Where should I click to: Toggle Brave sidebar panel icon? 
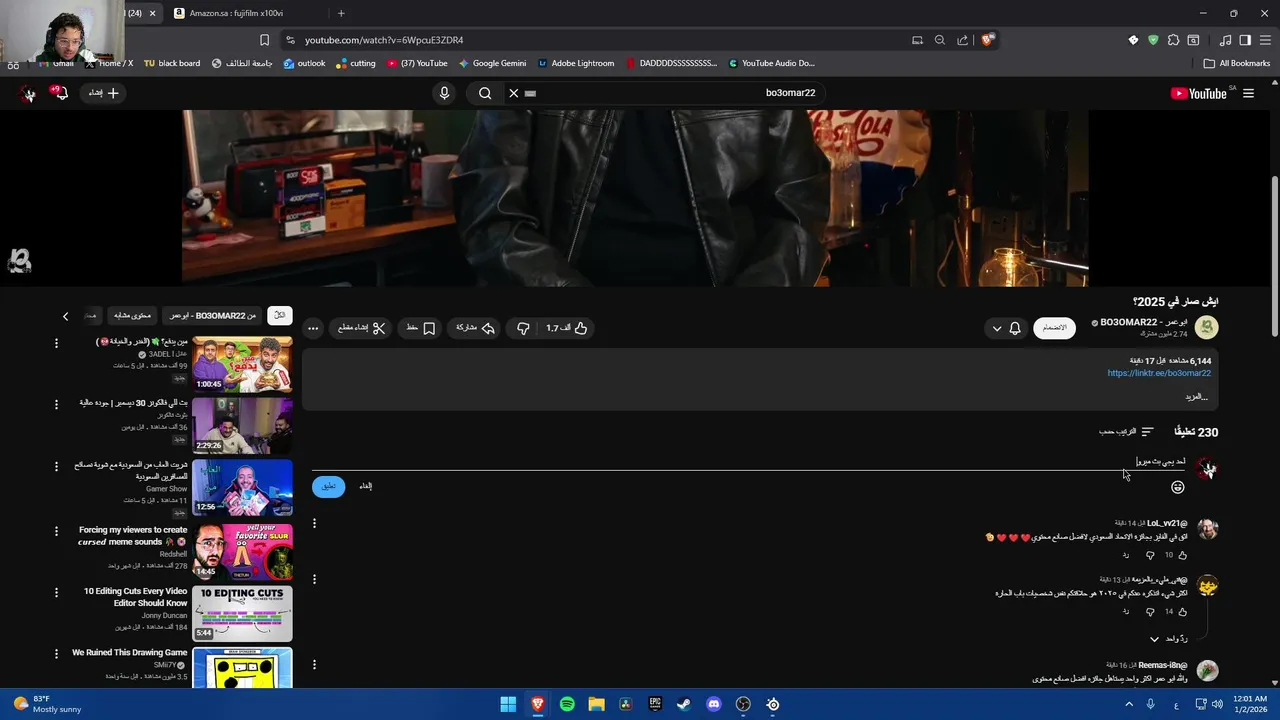coord(1245,40)
